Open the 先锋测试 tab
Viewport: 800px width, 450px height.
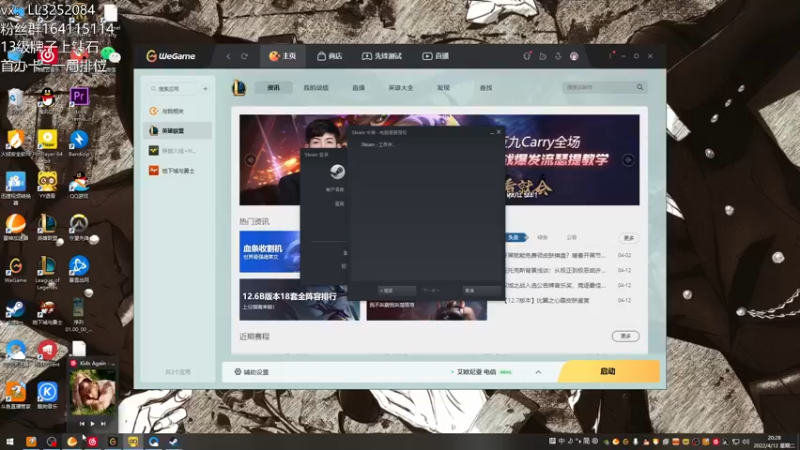[x=382, y=56]
